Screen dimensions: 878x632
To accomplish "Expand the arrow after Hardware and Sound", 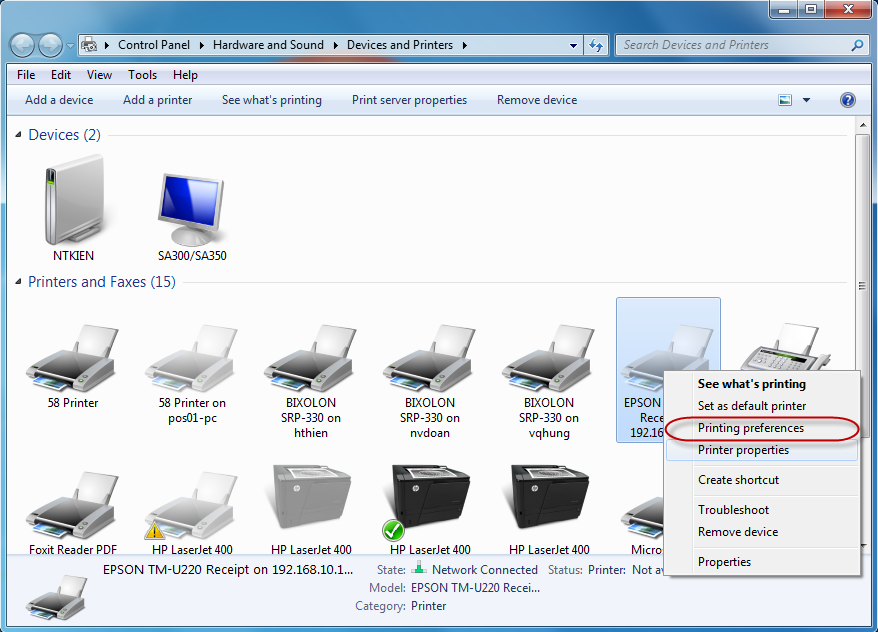I will (335, 45).
